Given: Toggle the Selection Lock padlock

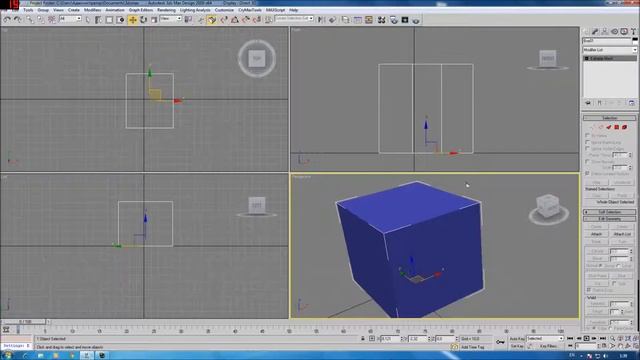Looking at the screenshot, I should [362, 338].
